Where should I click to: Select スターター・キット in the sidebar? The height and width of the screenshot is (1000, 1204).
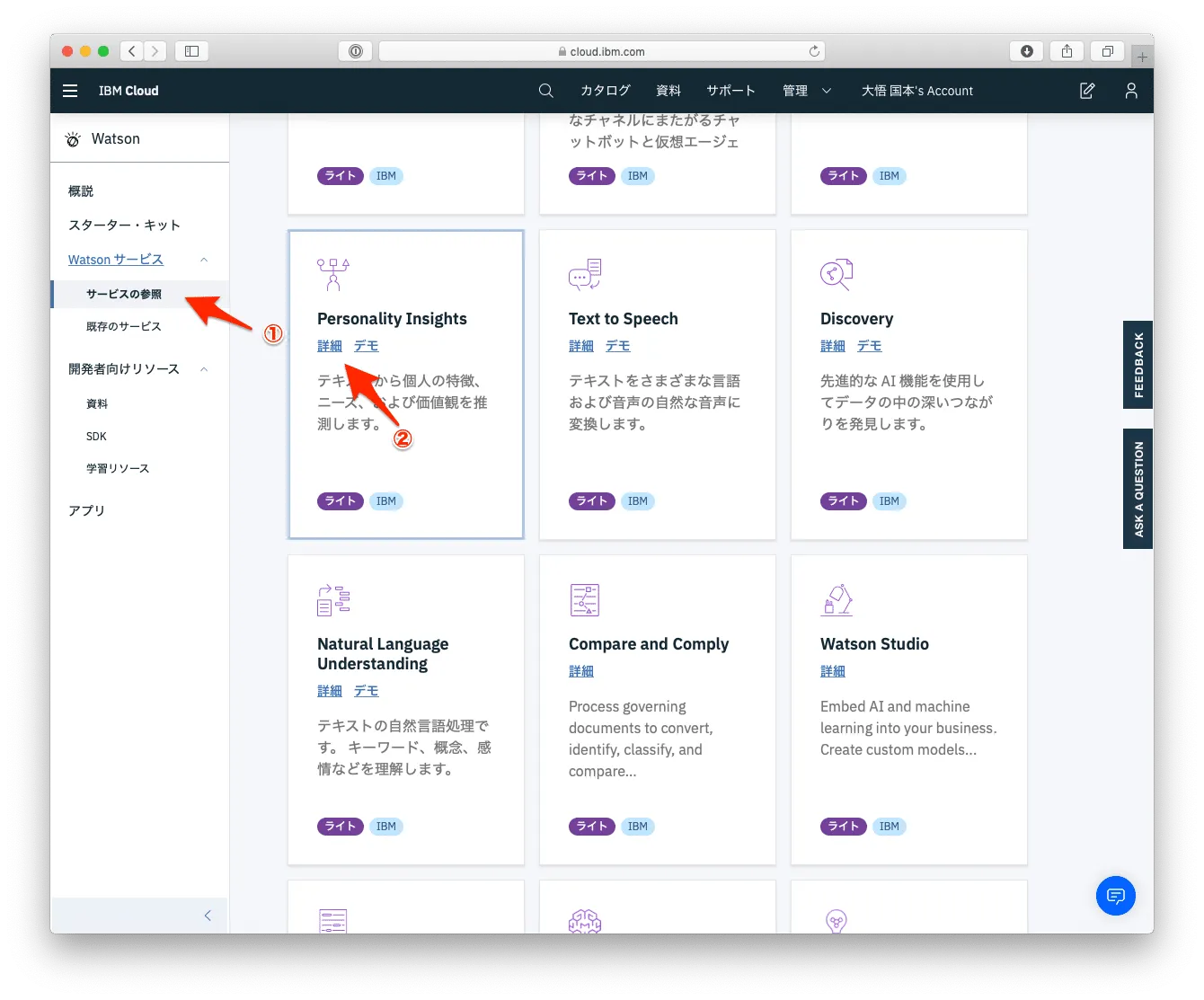[x=125, y=226]
